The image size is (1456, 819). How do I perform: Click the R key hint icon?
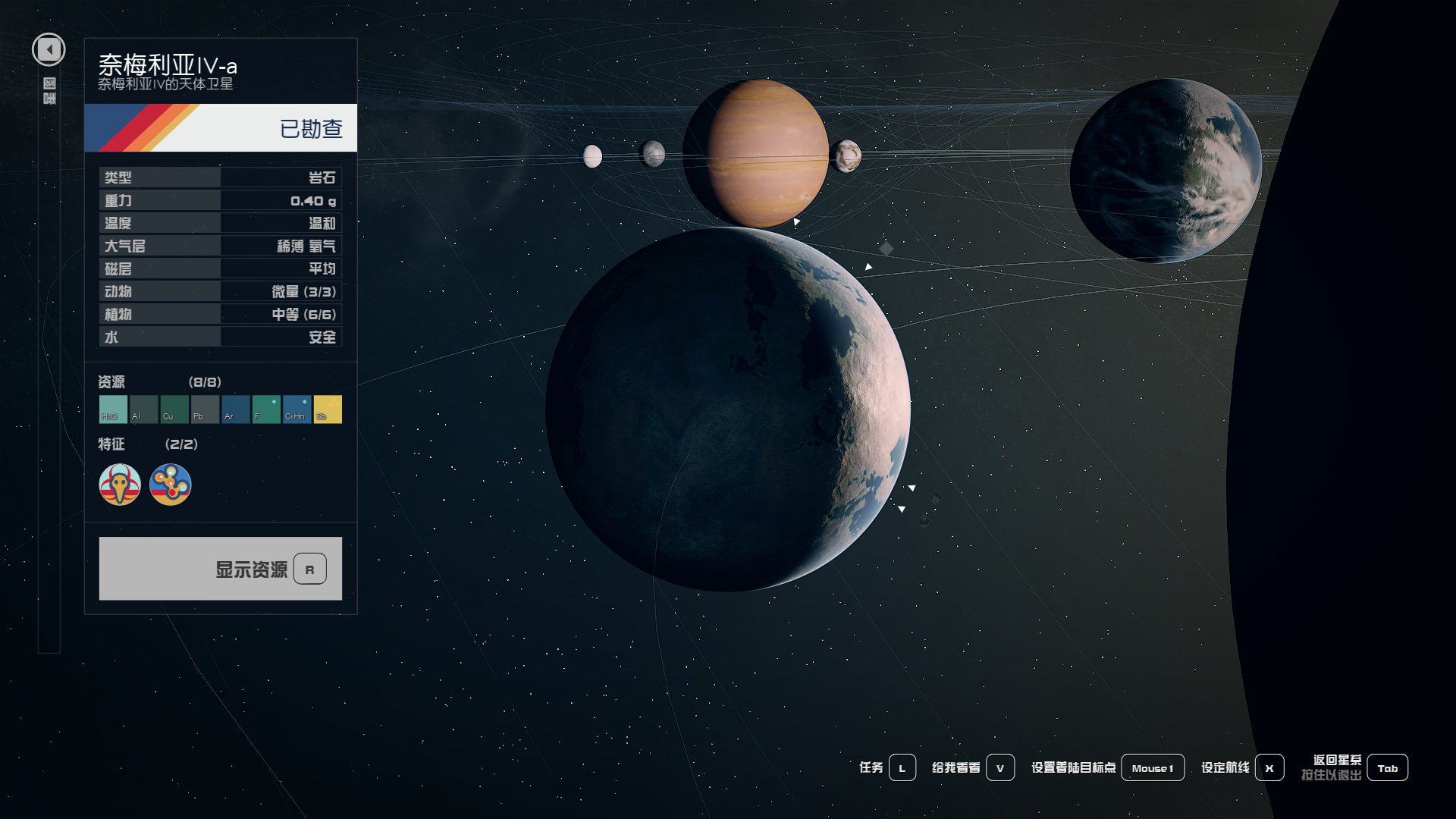tap(310, 570)
